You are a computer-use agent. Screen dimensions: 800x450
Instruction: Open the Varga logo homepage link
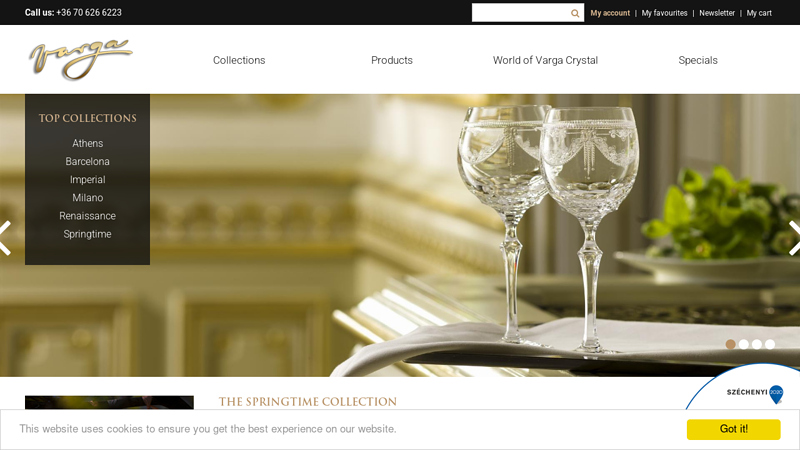(x=81, y=59)
